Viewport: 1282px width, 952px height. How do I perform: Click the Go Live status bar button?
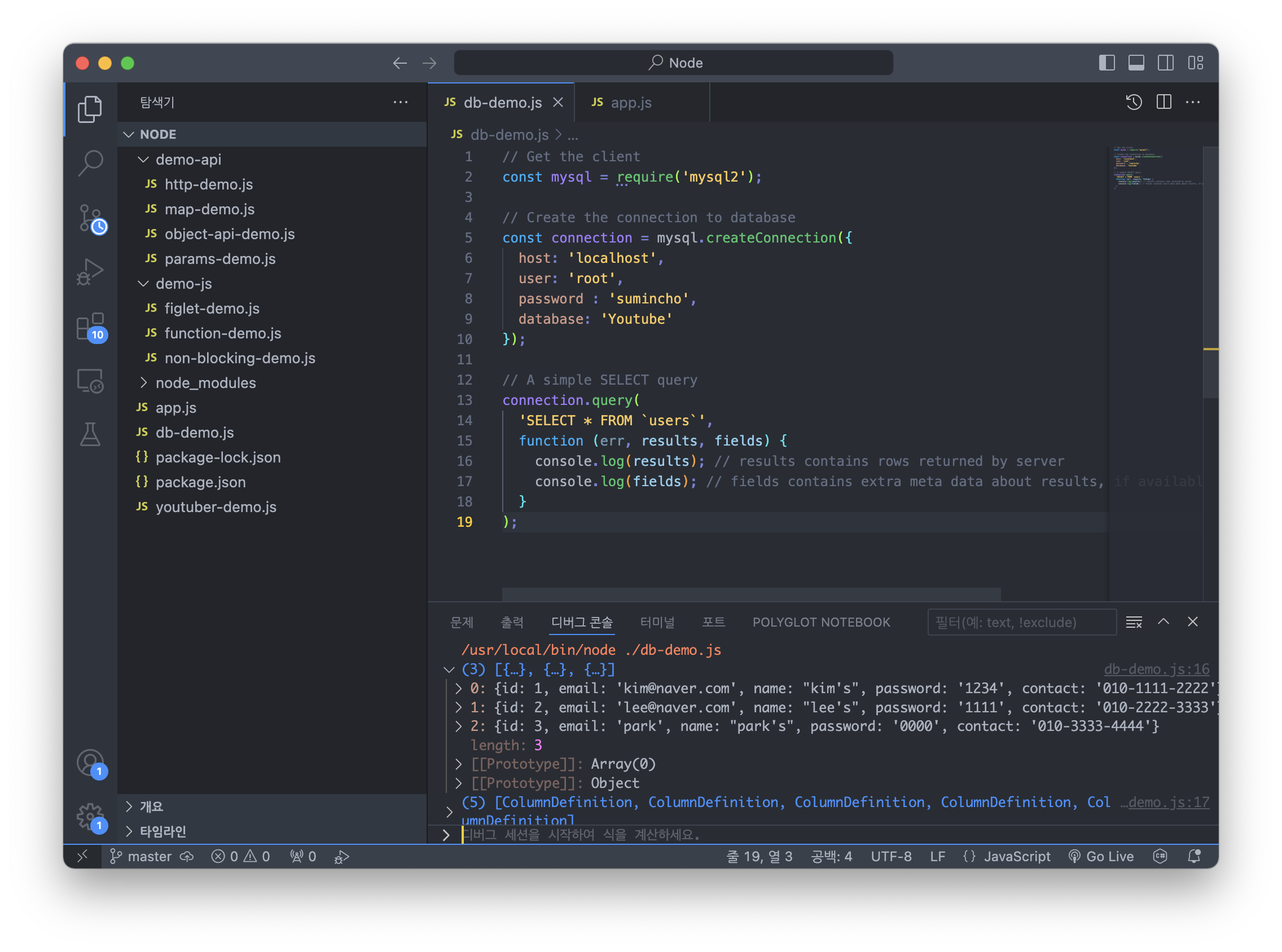[x=1101, y=856]
